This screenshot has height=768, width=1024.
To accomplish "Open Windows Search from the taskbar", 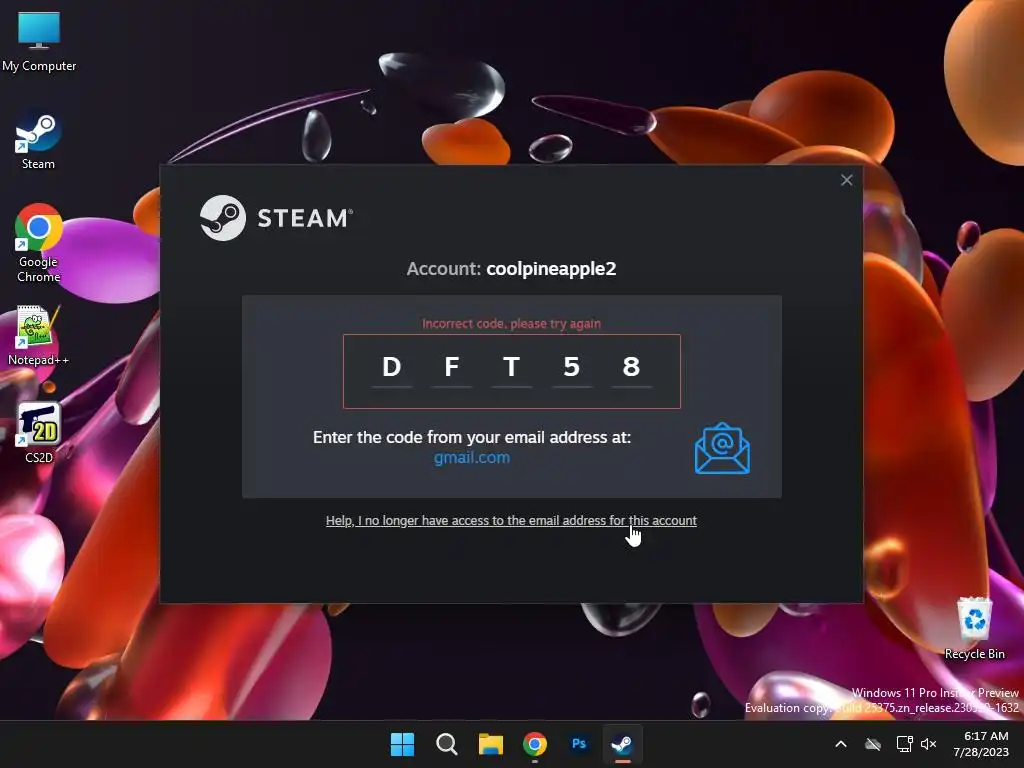I will point(447,744).
